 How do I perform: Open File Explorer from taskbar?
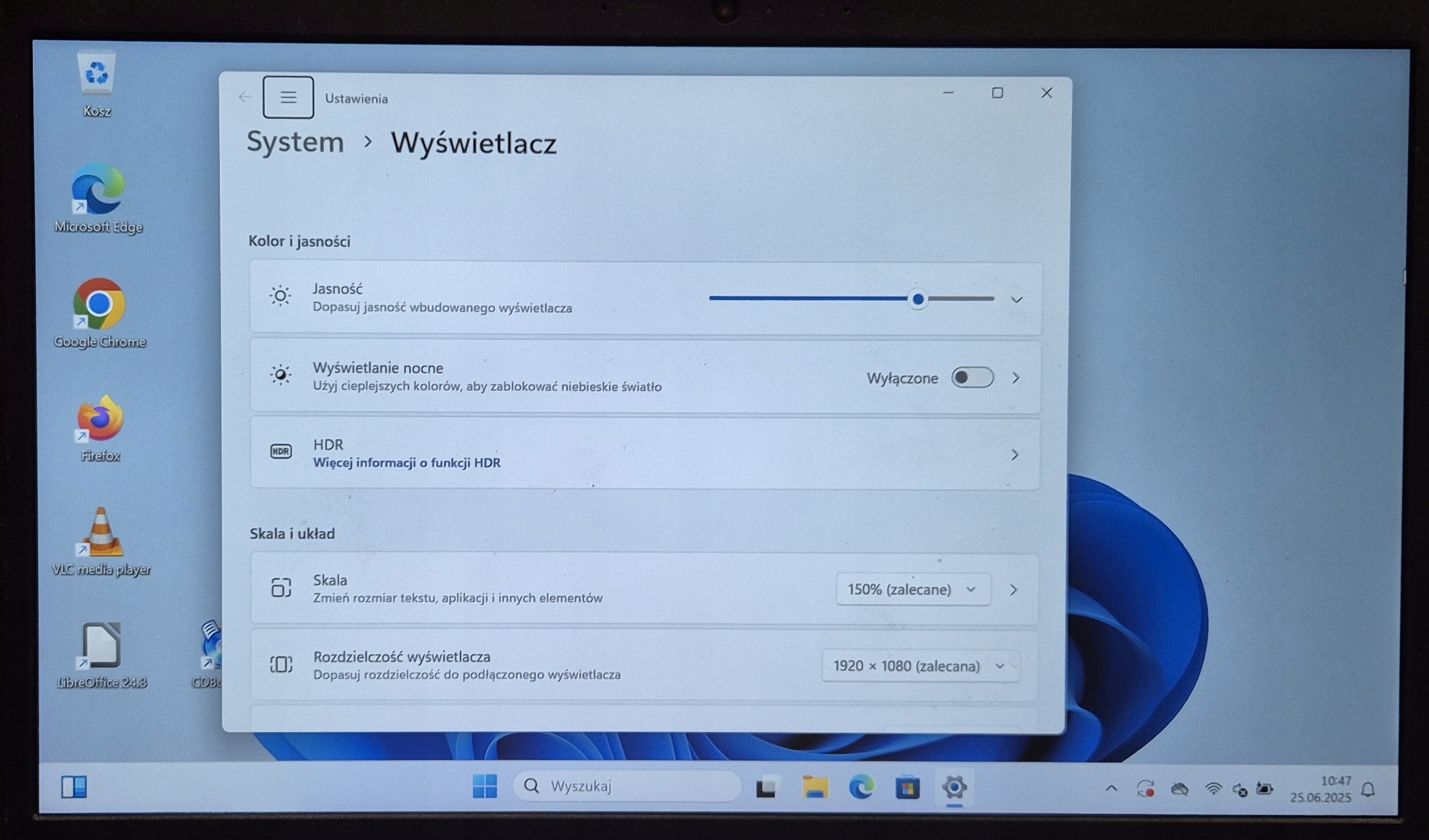pyautogui.click(x=815, y=788)
